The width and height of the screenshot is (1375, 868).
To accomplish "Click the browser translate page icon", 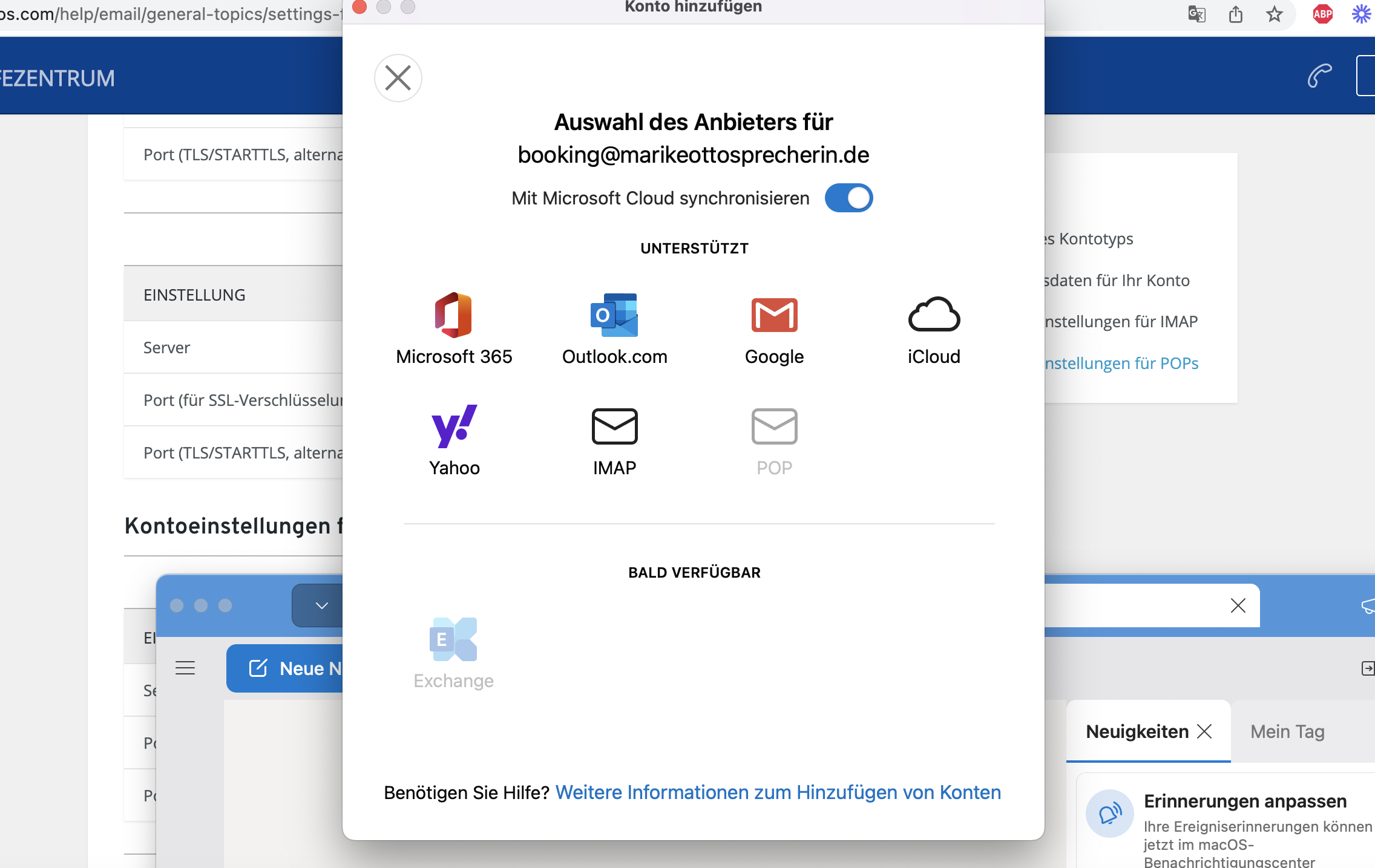I will click(1196, 14).
